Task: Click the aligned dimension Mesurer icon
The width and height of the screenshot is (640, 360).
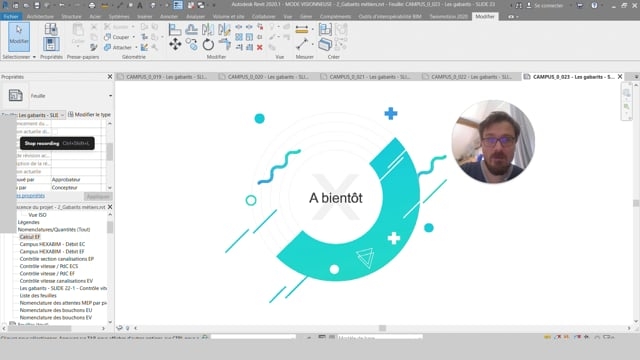Action: click(302, 29)
